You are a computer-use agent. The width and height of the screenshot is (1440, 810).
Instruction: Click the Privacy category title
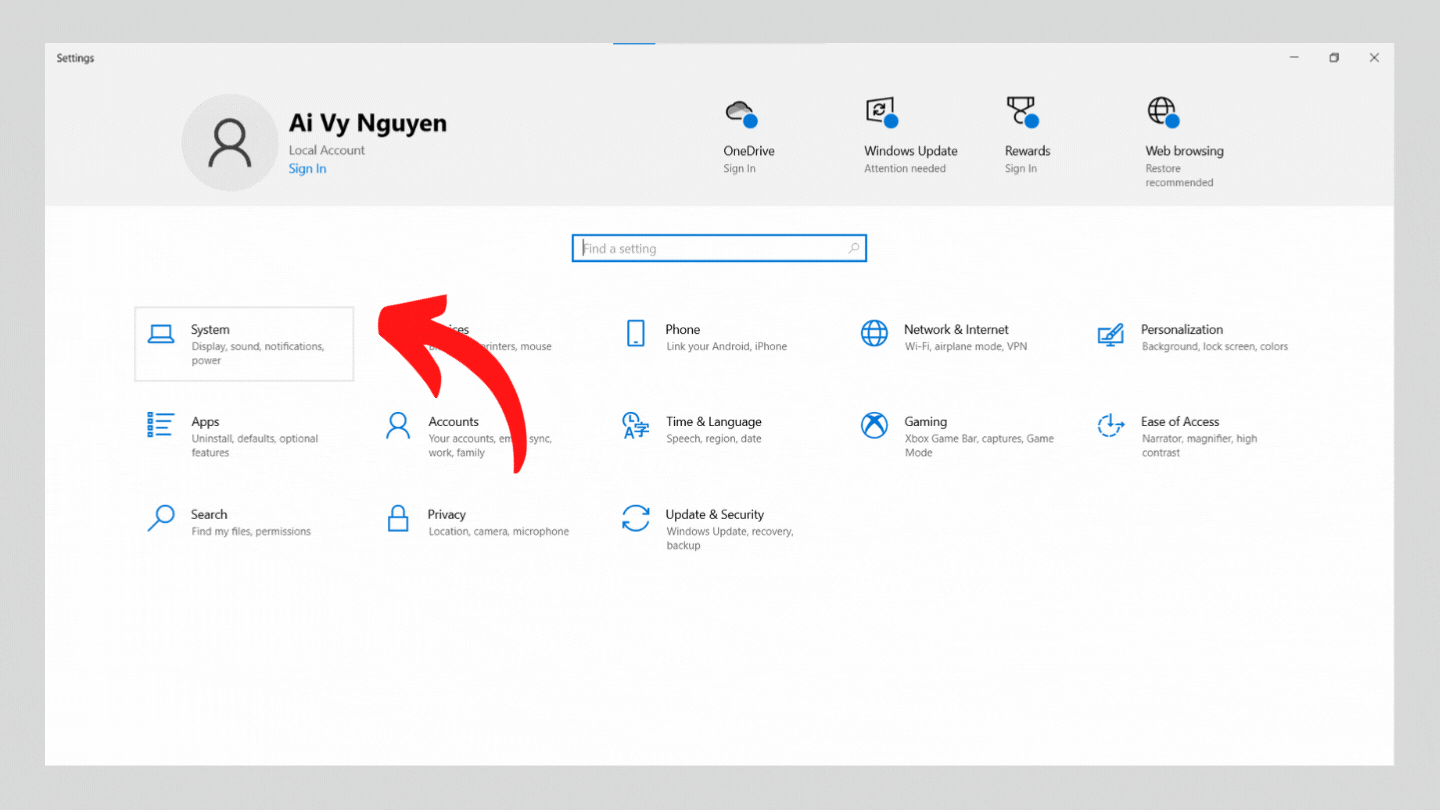coord(447,515)
